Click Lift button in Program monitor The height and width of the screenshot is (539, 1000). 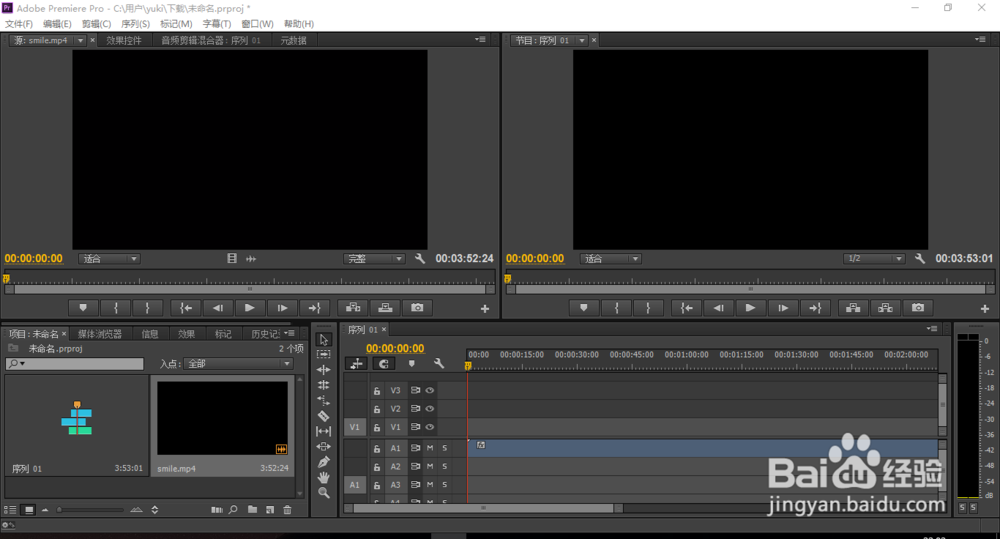(x=853, y=307)
